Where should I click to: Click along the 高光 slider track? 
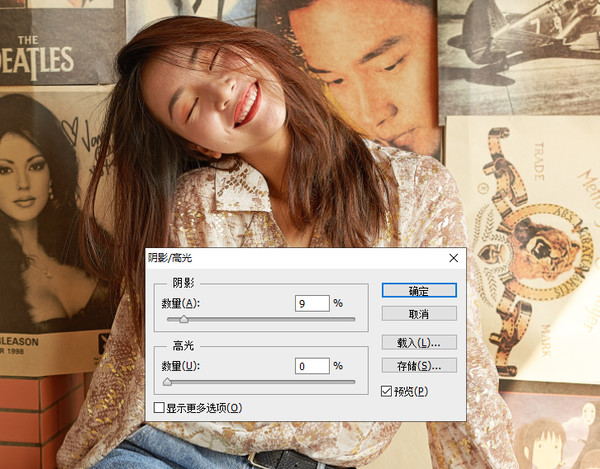pyautogui.click(x=261, y=382)
